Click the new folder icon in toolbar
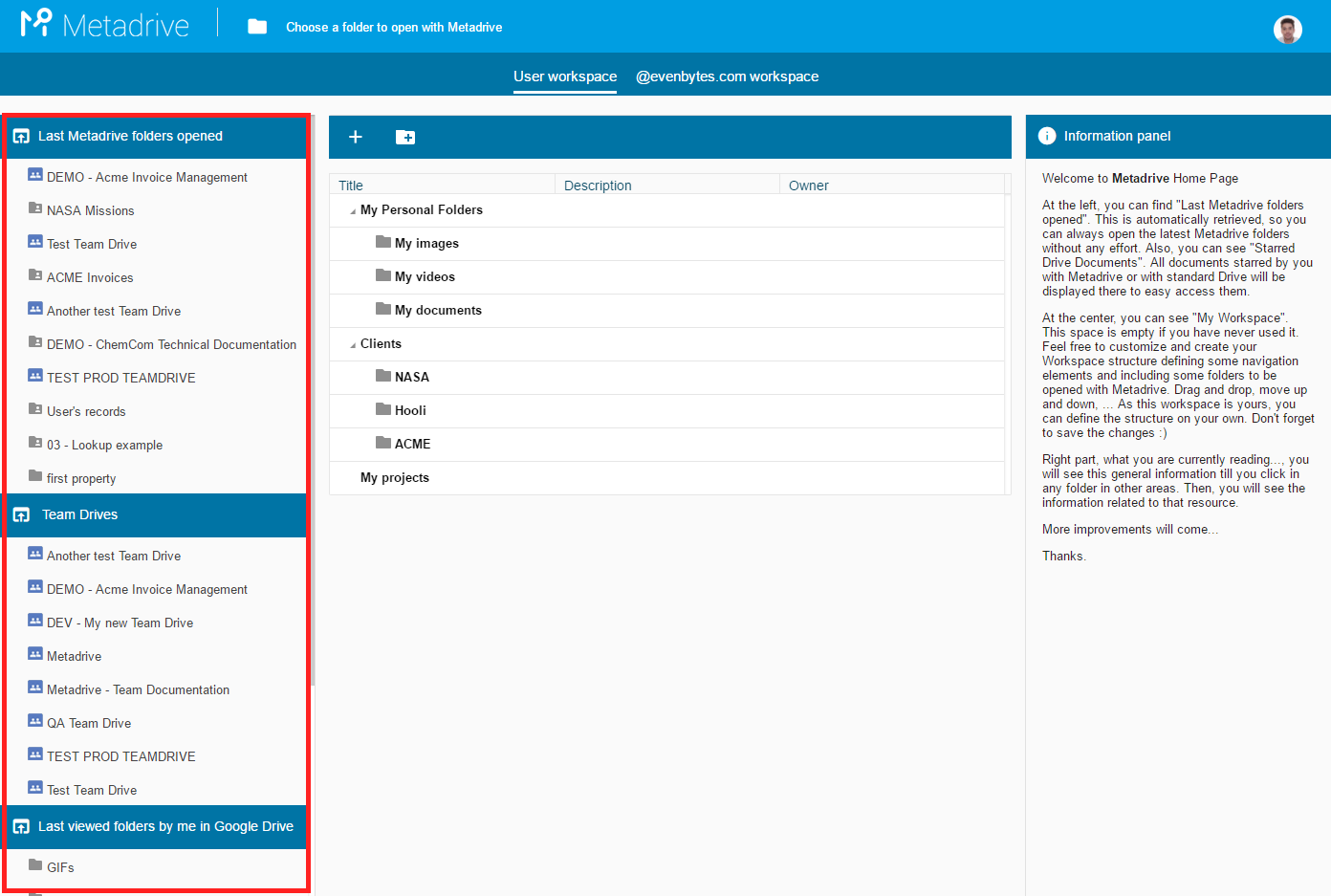Image resolution: width=1331 pixels, height=896 pixels. [405, 137]
